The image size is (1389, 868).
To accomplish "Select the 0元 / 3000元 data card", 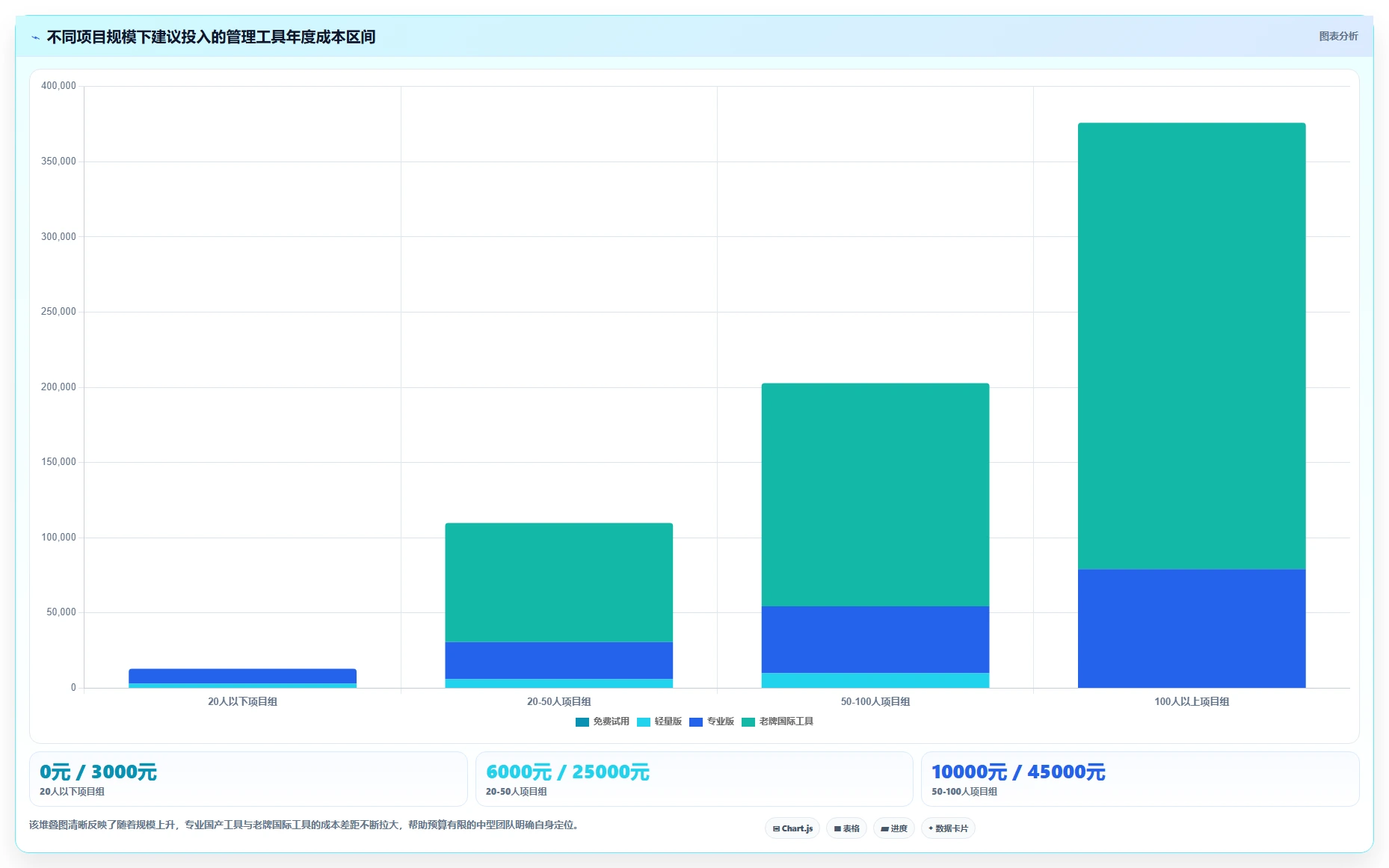I will [248, 779].
